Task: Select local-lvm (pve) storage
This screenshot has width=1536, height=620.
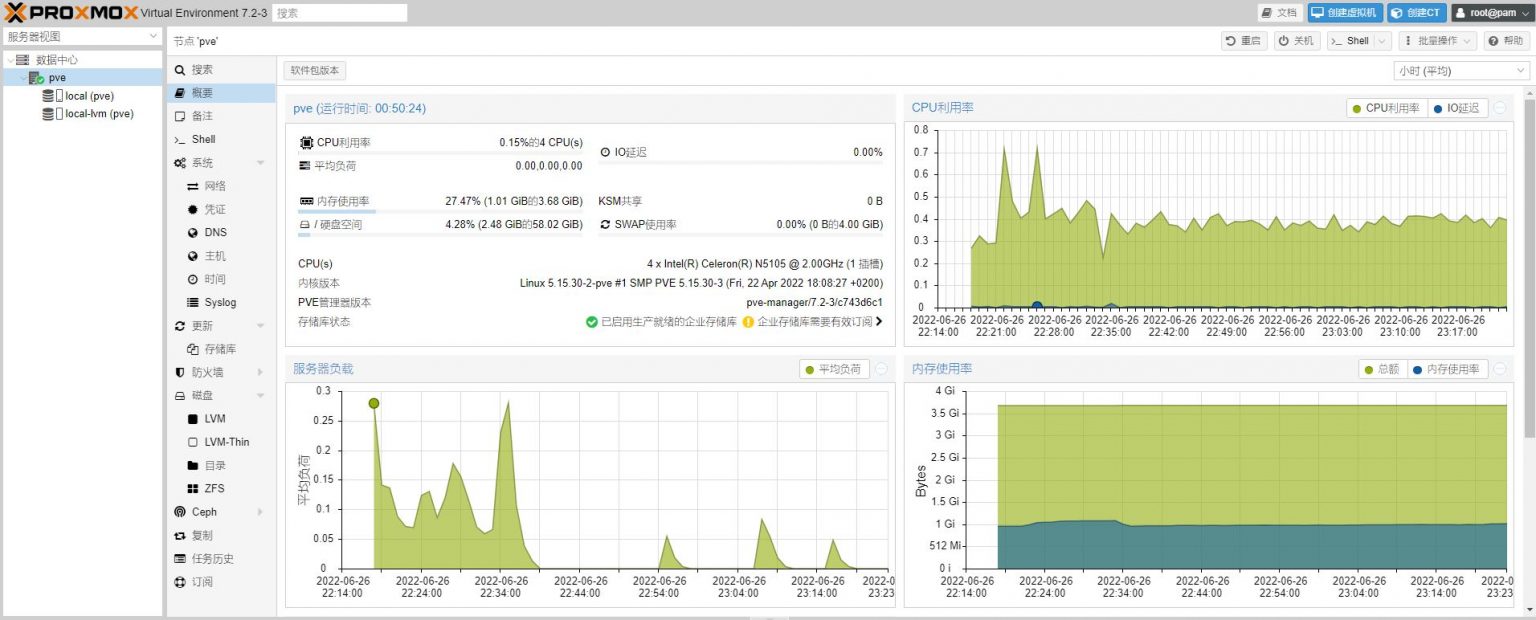Action: [x=98, y=114]
